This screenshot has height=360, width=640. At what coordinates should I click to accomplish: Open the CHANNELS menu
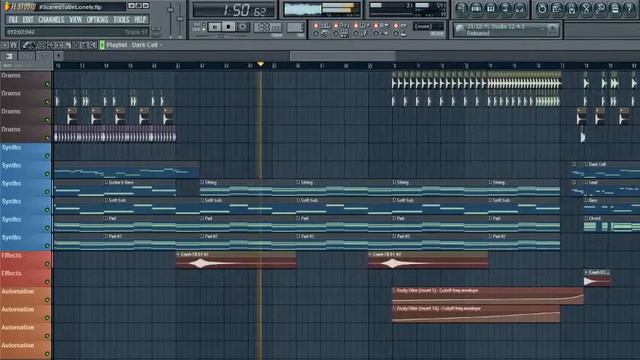pos(51,20)
